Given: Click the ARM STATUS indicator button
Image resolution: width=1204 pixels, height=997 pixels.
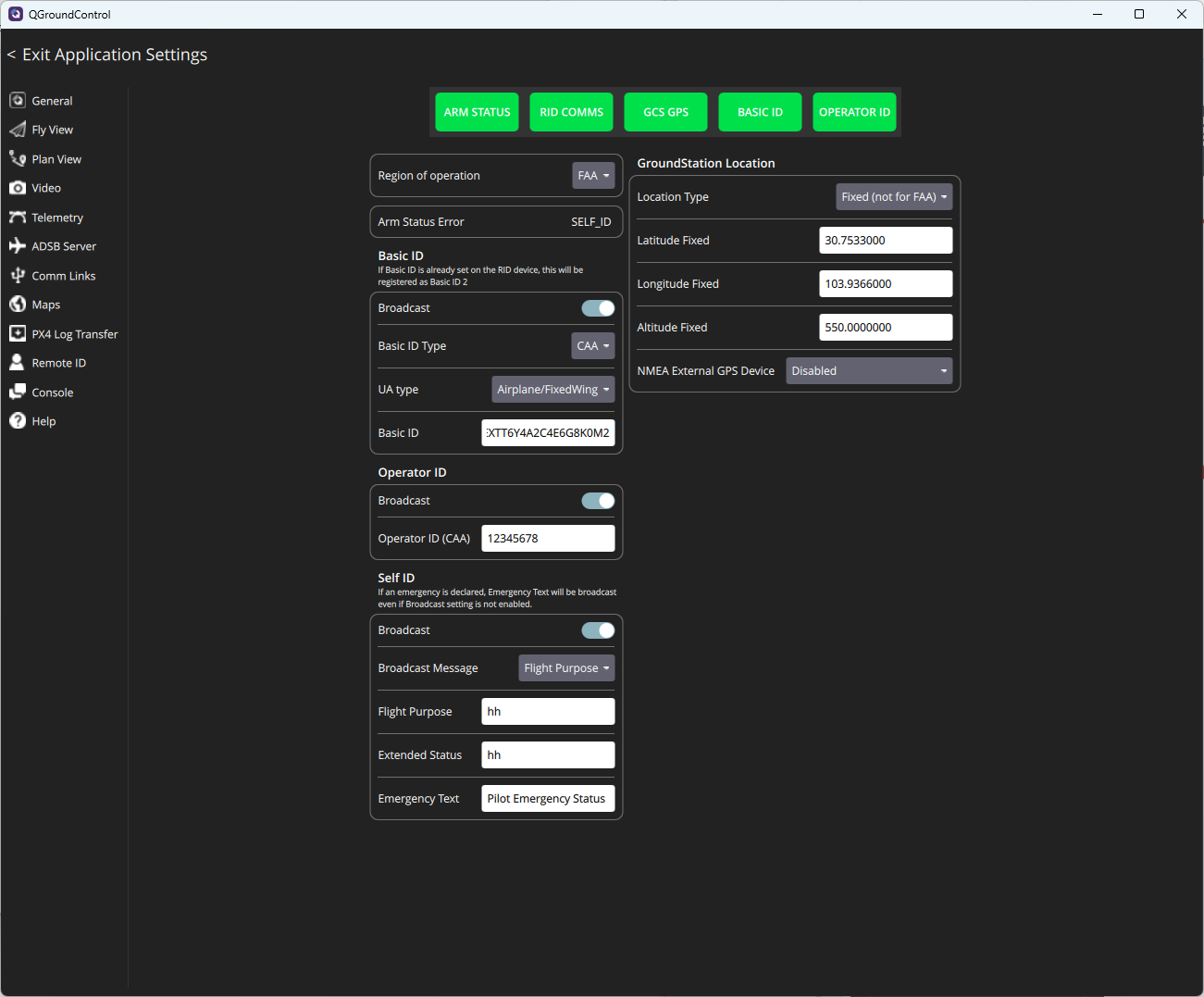Looking at the screenshot, I should click(x=478, y=112).
